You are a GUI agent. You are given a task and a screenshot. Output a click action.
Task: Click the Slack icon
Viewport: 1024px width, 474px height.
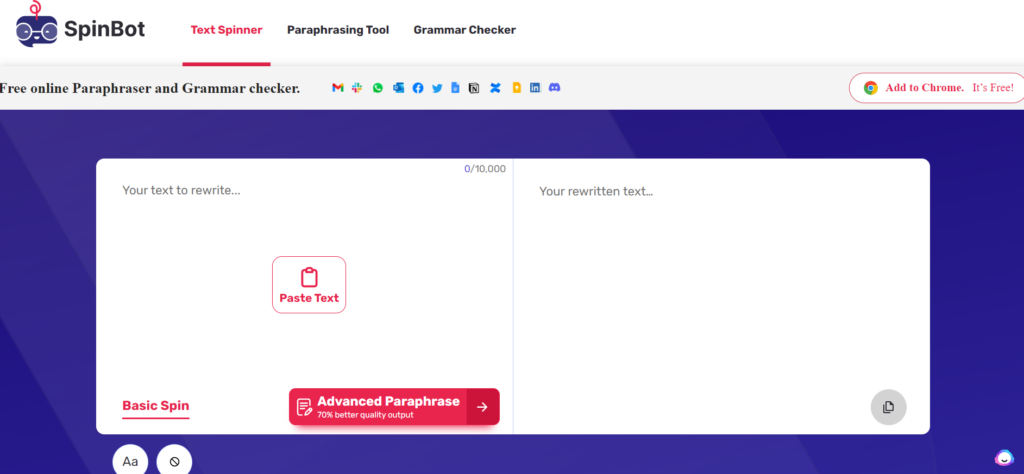point(357,88)
